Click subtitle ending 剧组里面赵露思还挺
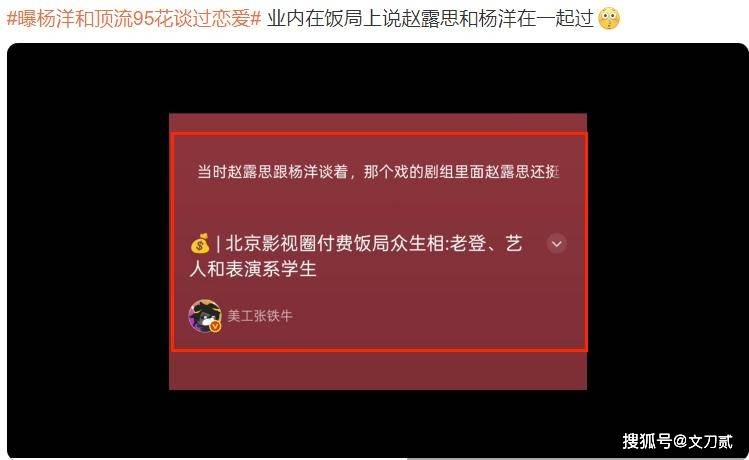749x460 pixels. [492, 171]
